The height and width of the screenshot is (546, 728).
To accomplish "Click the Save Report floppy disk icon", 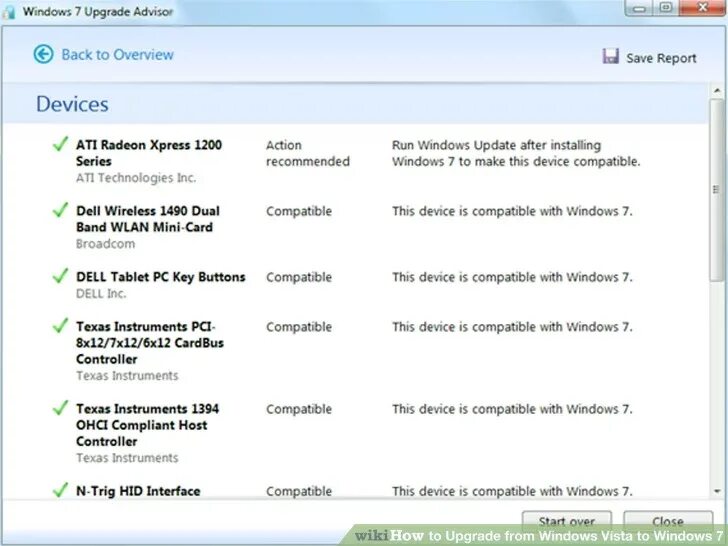I will click(x=610, y=56).
